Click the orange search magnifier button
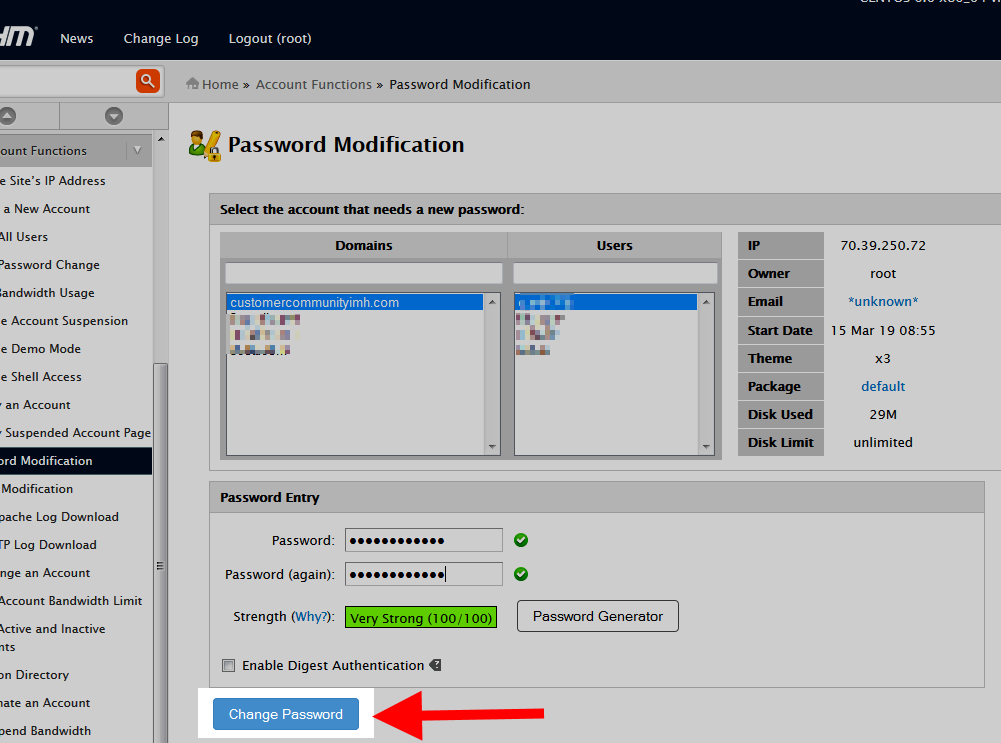 click(147, 81)
